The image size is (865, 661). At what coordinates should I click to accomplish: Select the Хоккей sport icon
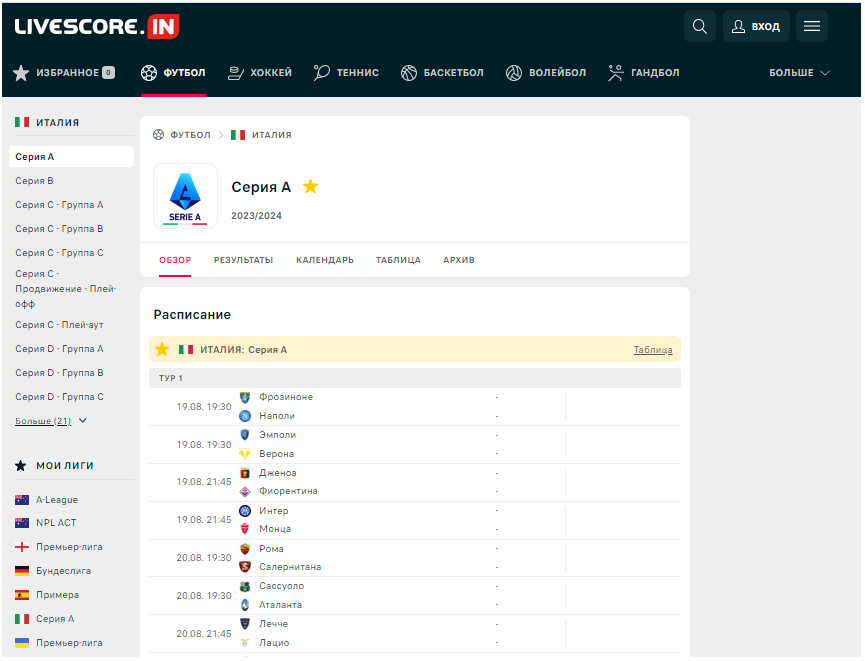(236, 73)
